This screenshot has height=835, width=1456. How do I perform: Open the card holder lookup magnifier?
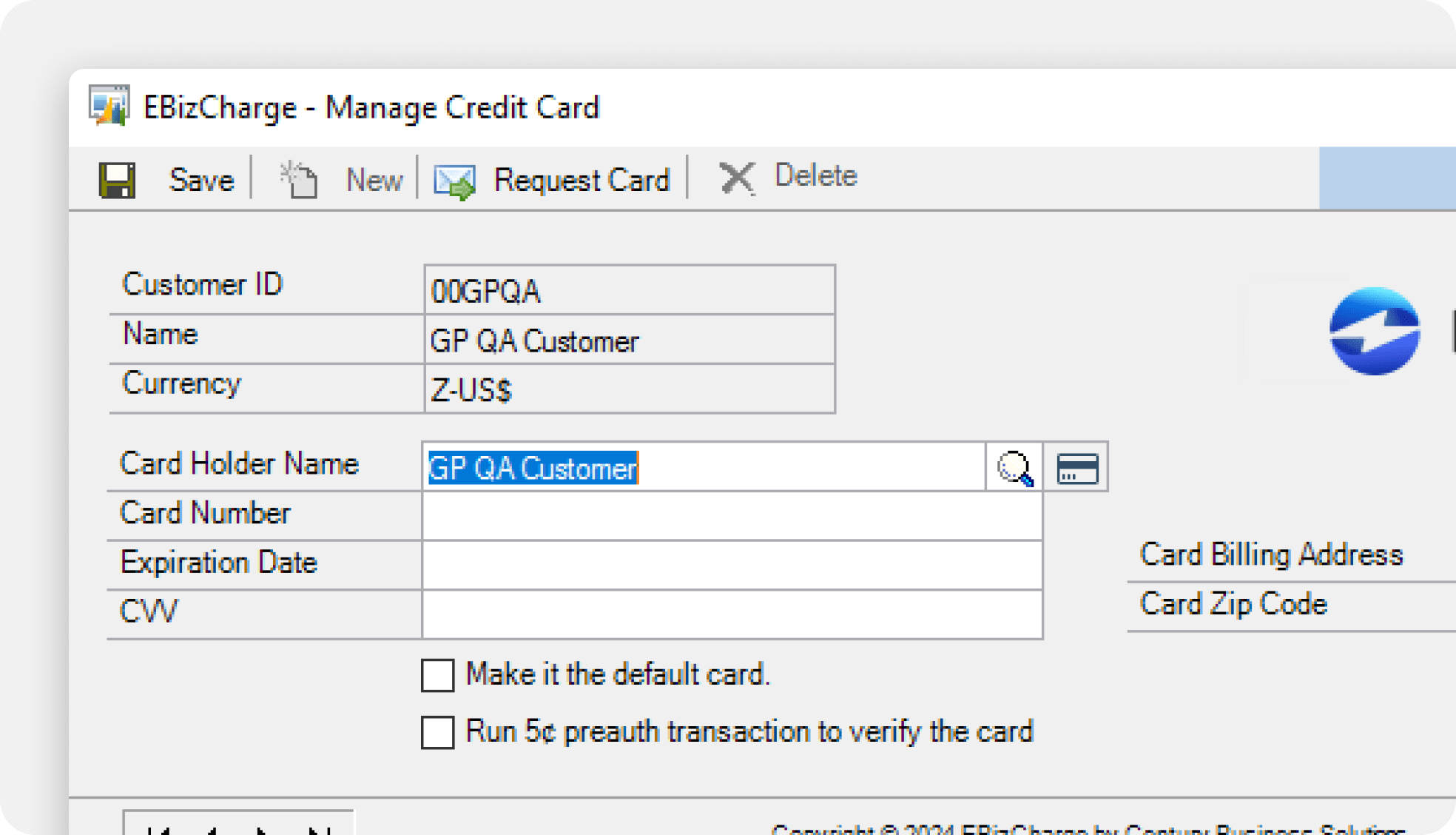click(x=1014, y=468)
